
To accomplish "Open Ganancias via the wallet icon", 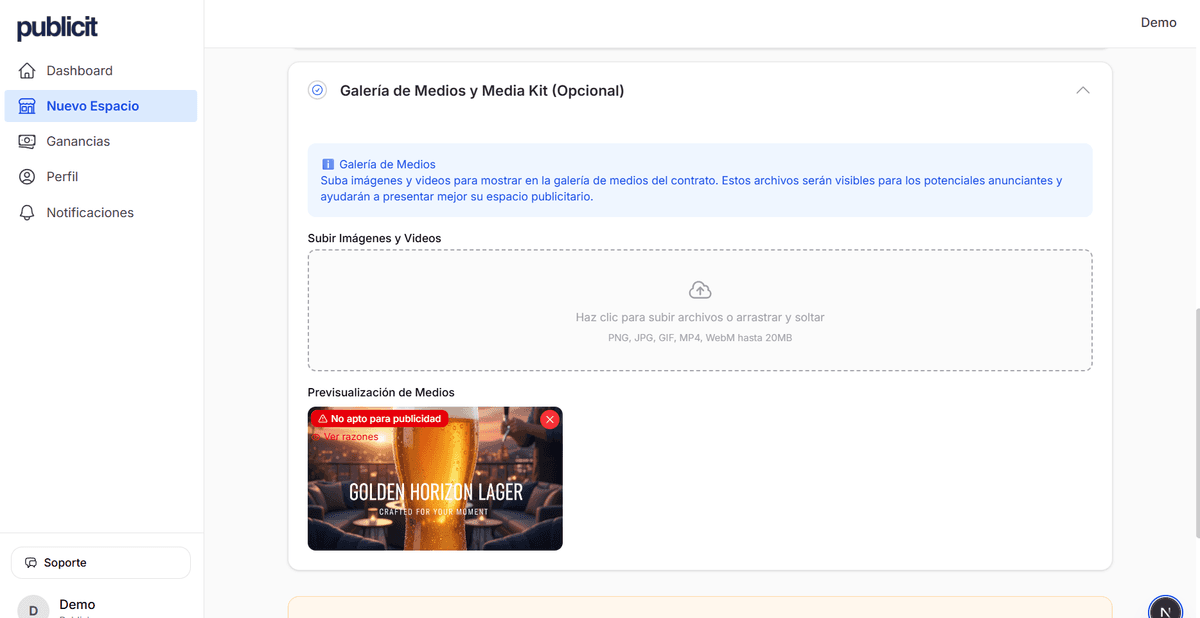I will [x=26, y=141].
